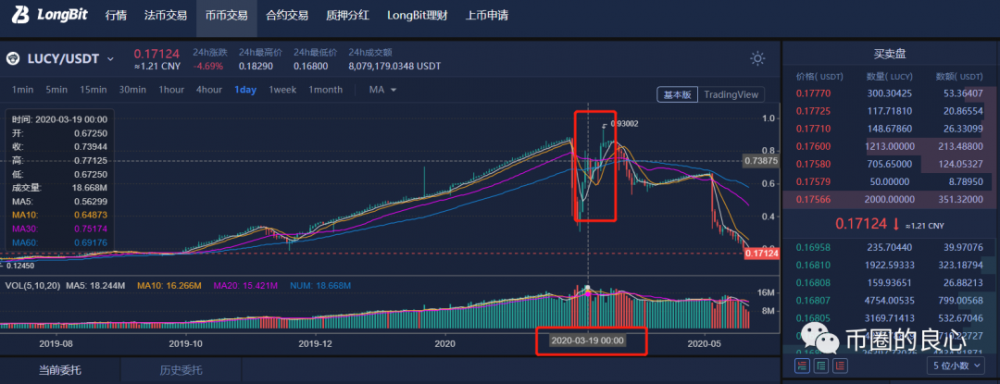
Task: Select the 15min interval
Action: point(93,90)
